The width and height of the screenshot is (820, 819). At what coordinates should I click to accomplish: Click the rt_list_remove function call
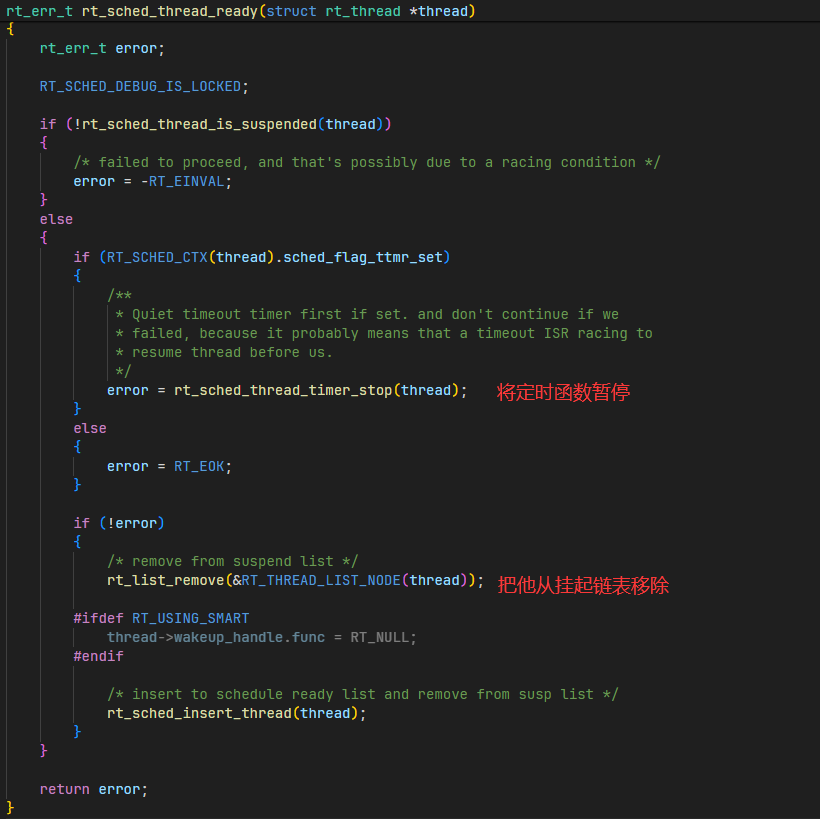point(165,581)
